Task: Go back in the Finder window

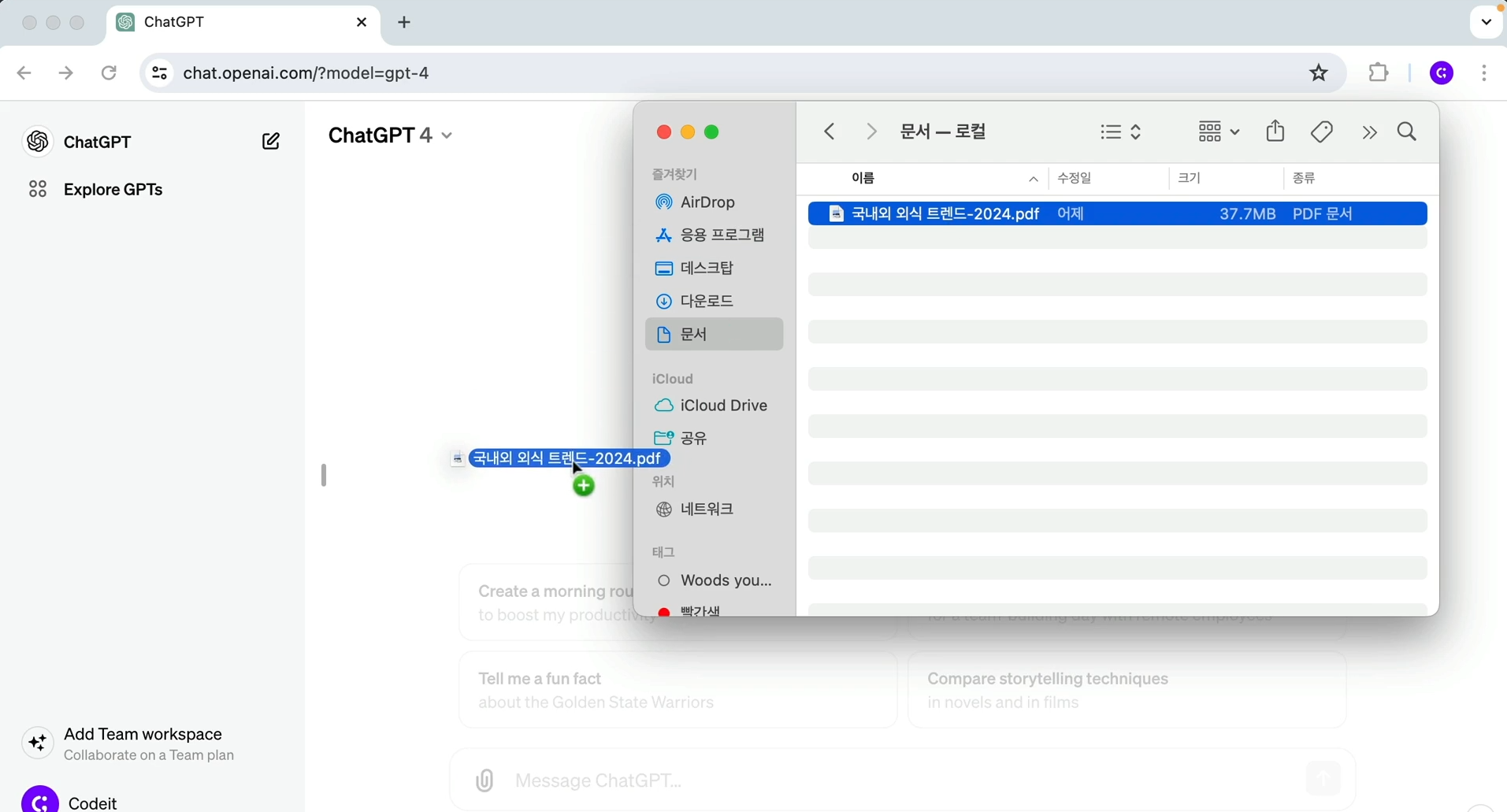Action: (829, 132)
